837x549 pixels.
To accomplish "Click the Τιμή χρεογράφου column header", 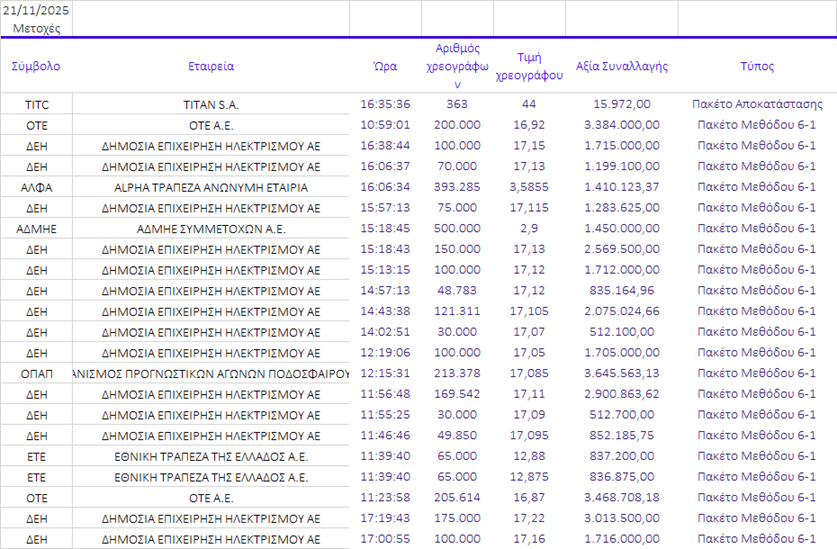I will click(x=529, y=67).
